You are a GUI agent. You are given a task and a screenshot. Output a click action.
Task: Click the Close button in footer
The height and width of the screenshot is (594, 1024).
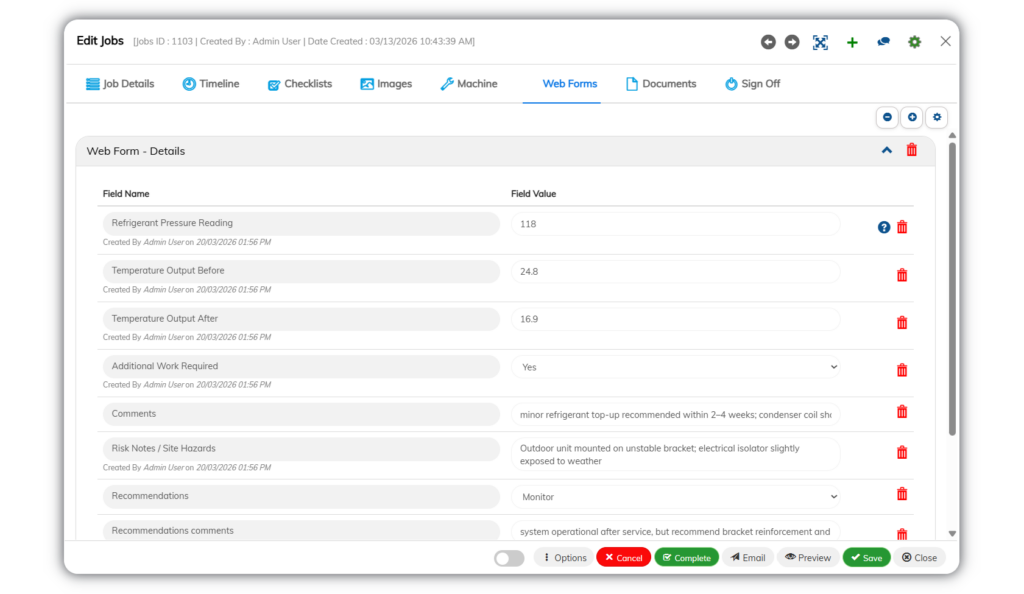[x=920, y=557]
